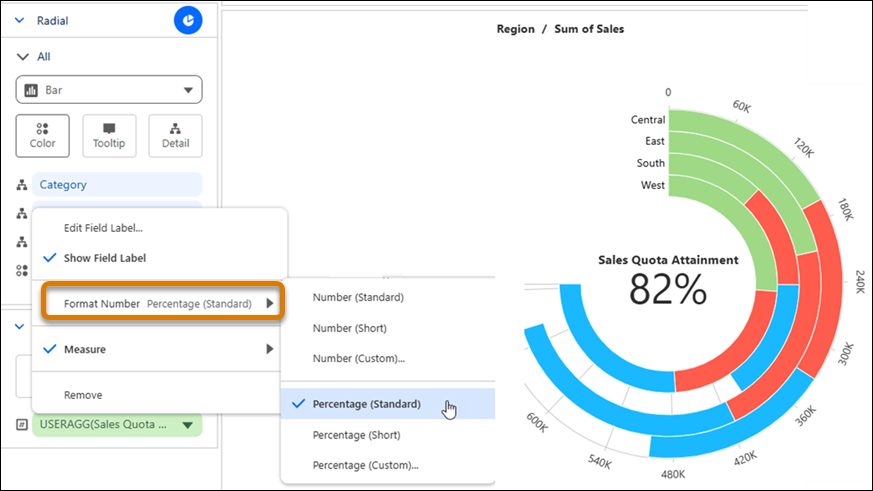Select Number (Custom) format option

[x=359, y=359]
